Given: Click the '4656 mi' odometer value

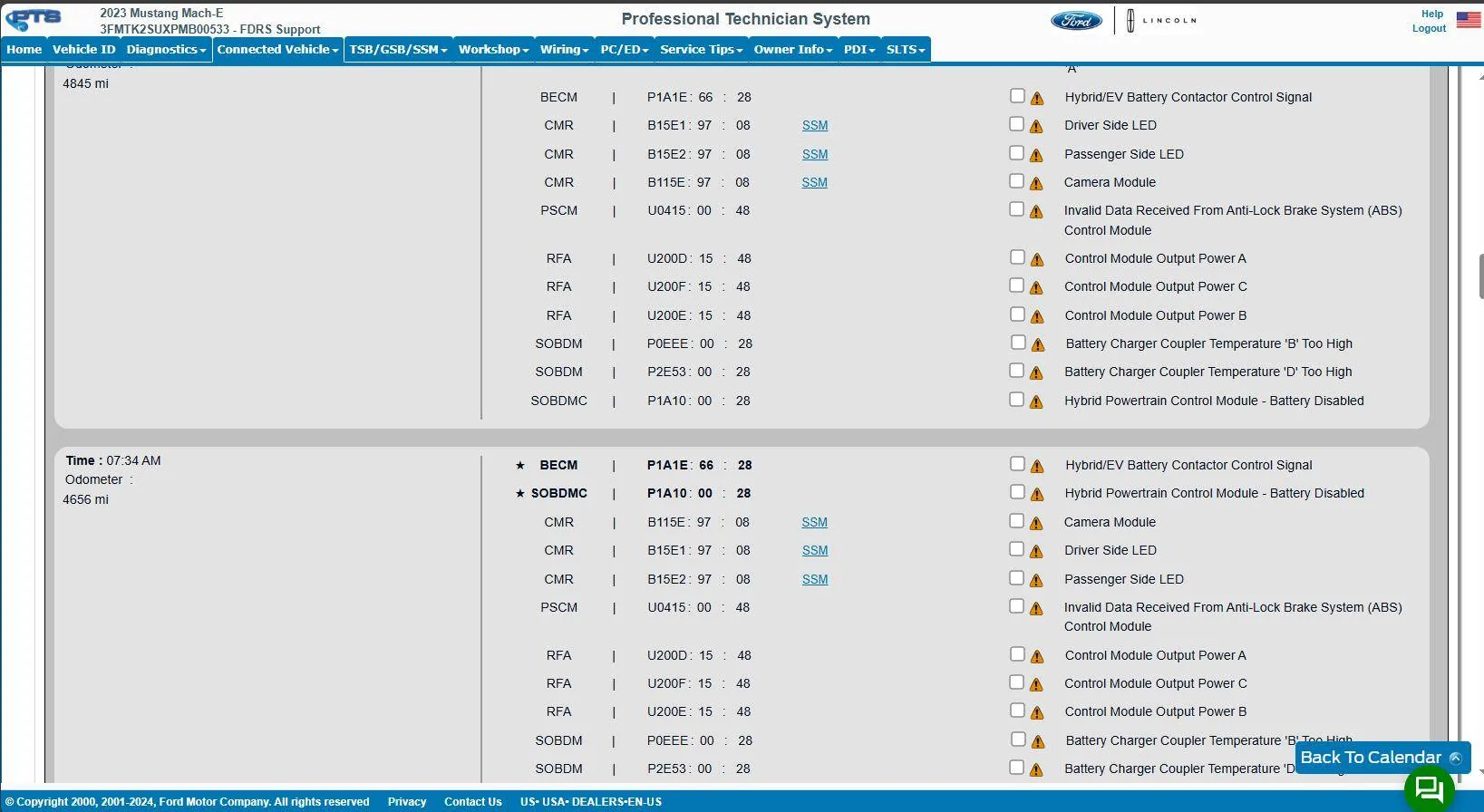Looking at the screenshot, I should (85, 500).
